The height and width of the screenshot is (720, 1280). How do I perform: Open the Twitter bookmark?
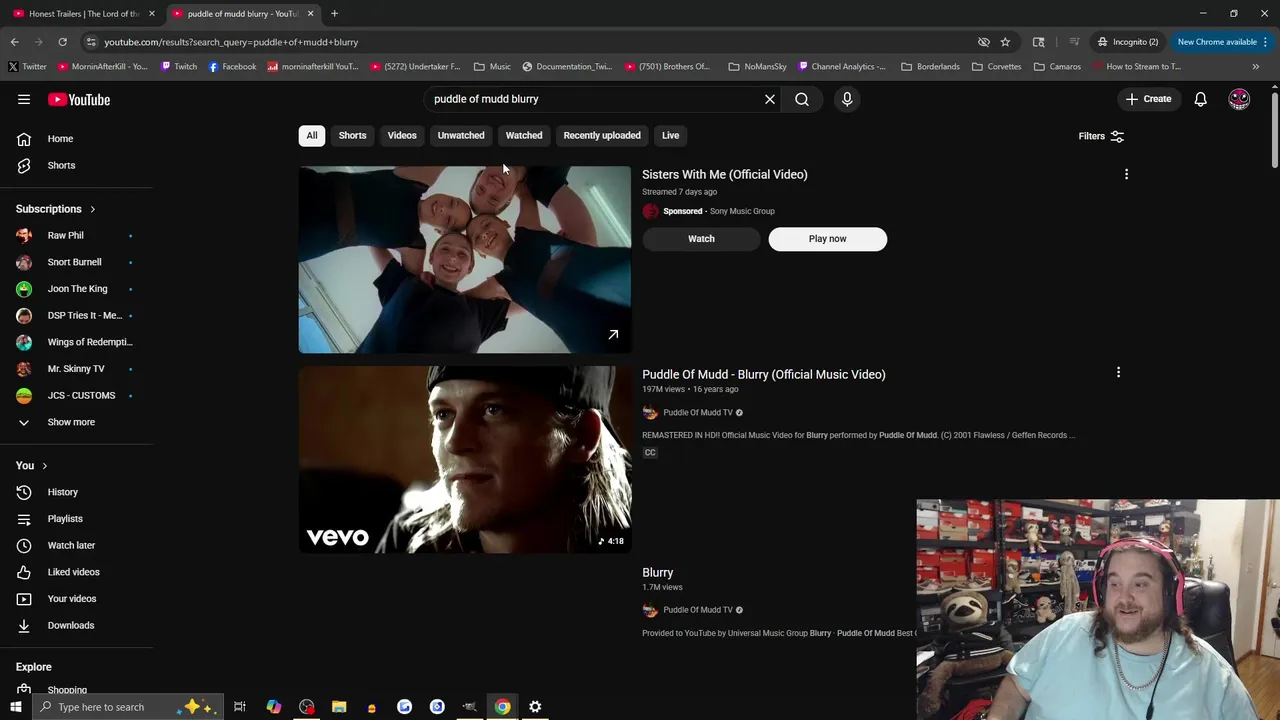click(x=27, y=66)
